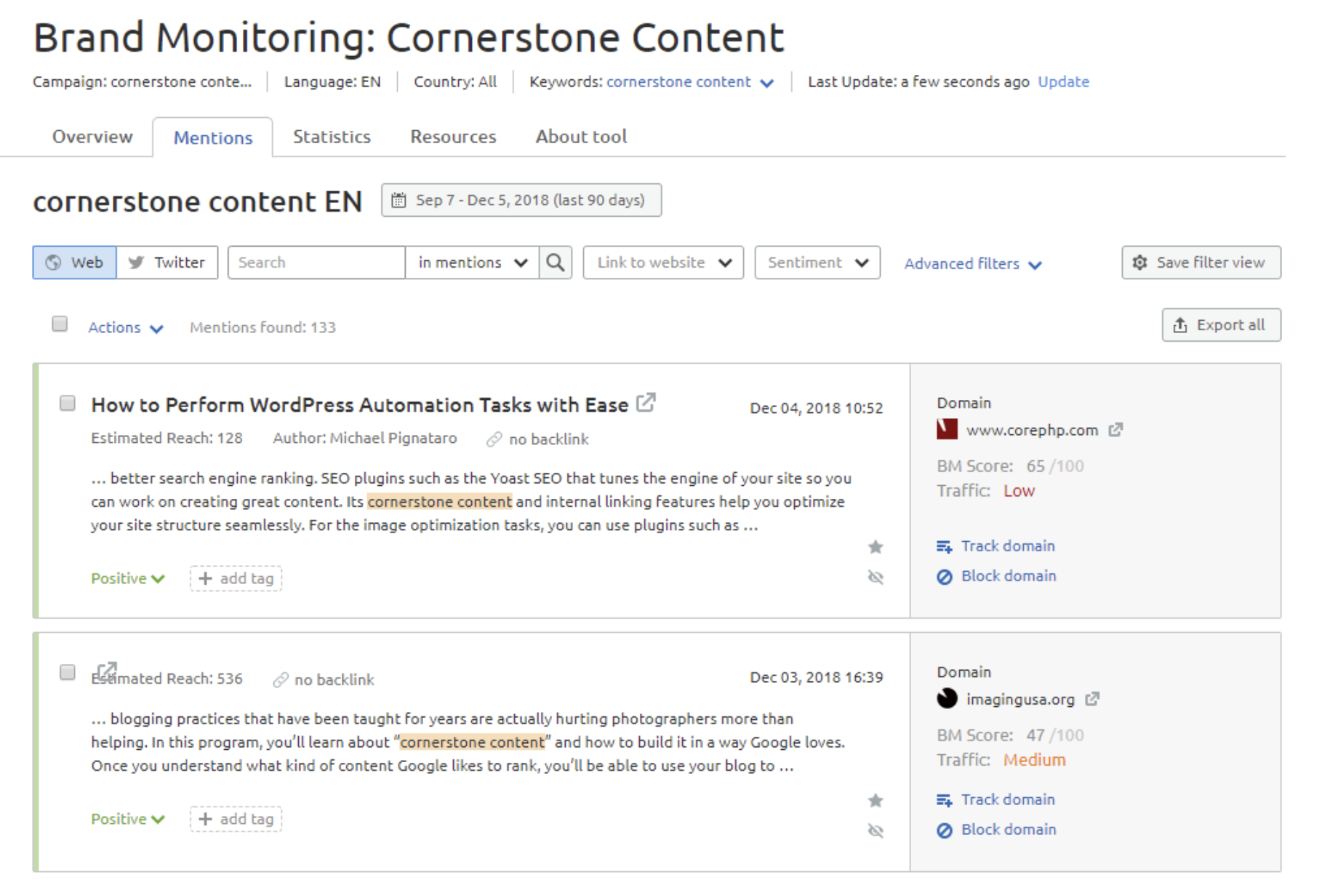Click the 'BM Score: 47 /100' value
1322x896 pixels.
1010,735
